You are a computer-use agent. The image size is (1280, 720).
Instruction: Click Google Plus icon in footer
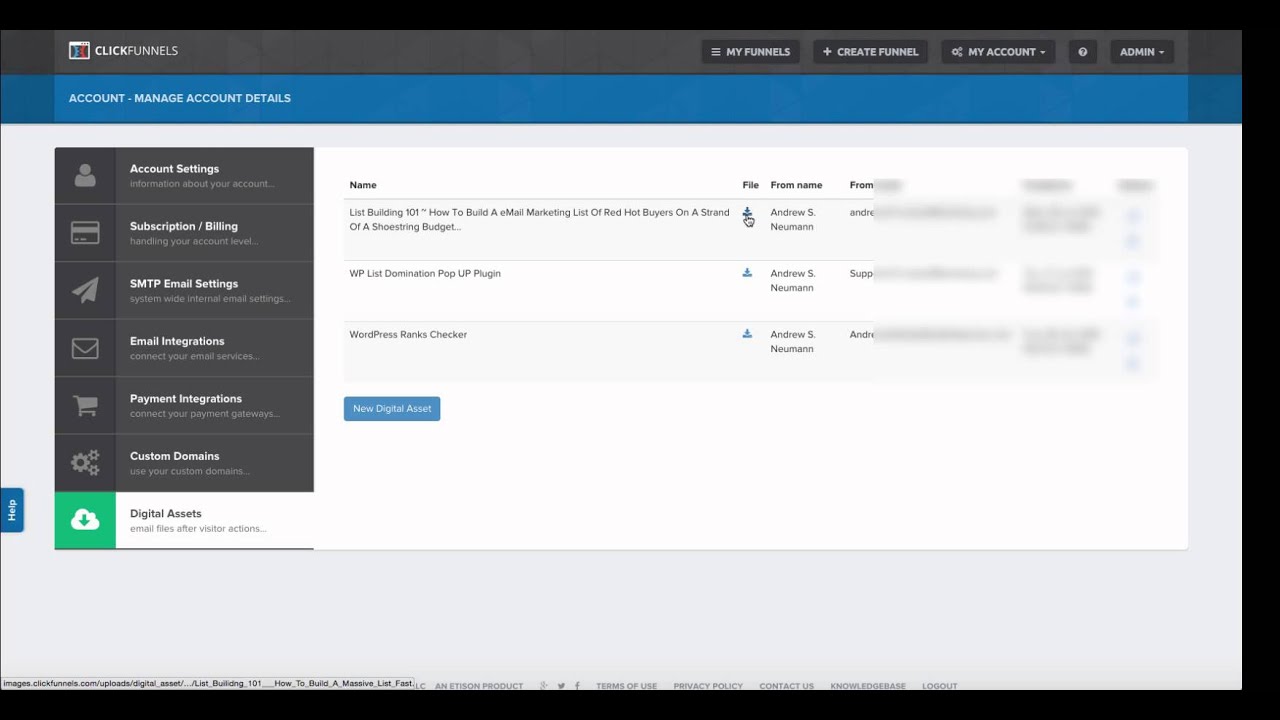pyautogui.click(x=544, y=686)
